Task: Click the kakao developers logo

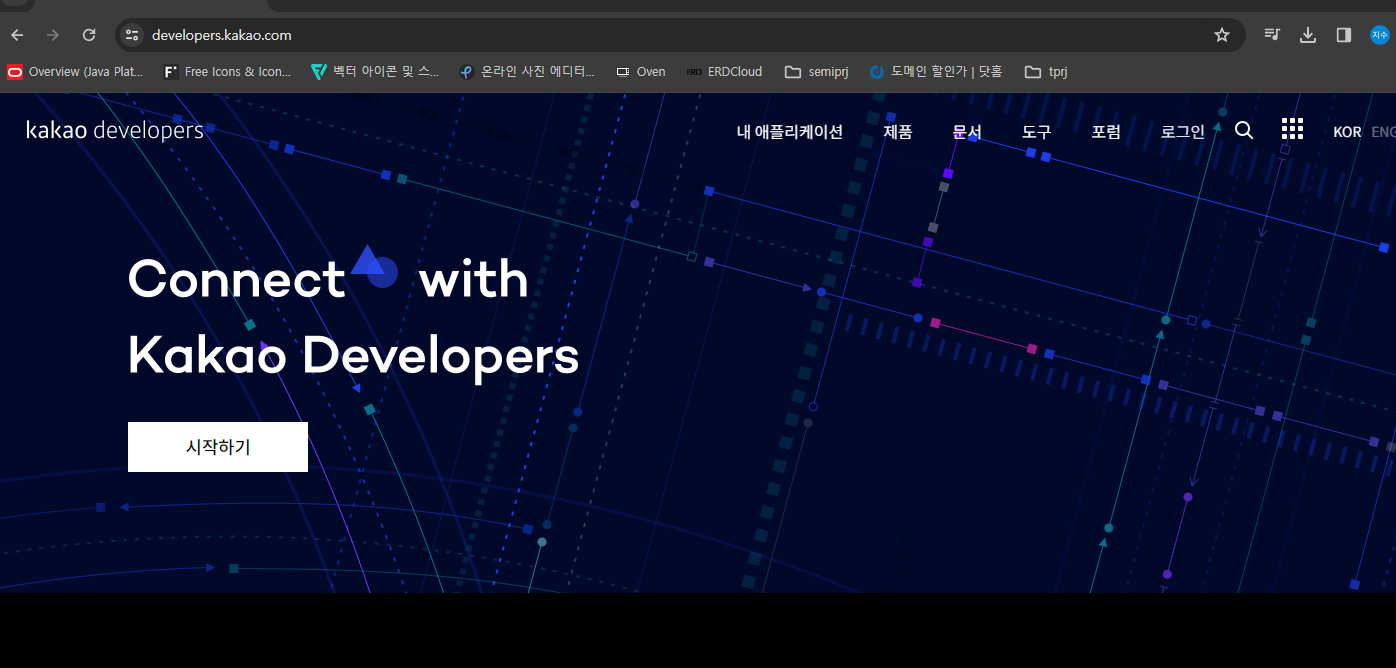Action: 115,130
